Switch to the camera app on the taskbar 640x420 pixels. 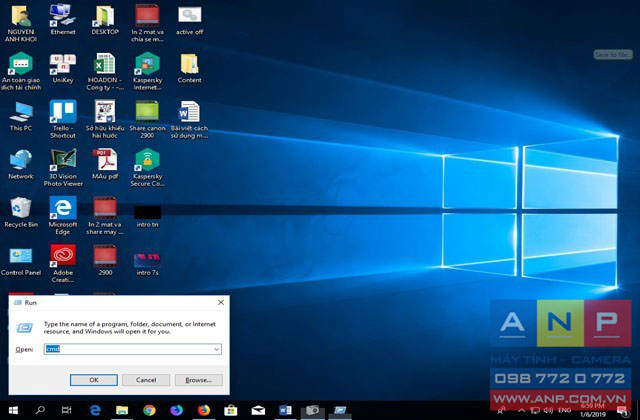pyautogui.click(x=313, y=410)
